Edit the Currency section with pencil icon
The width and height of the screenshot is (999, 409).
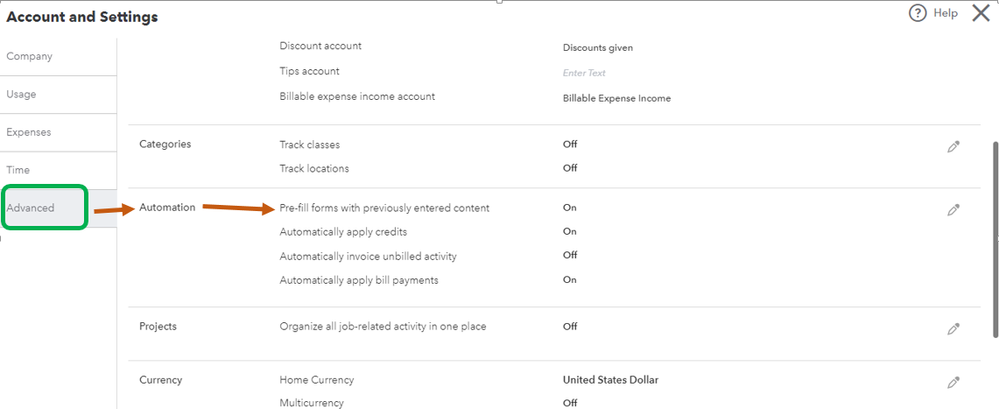pyautogui.click(x=953, y=382)
